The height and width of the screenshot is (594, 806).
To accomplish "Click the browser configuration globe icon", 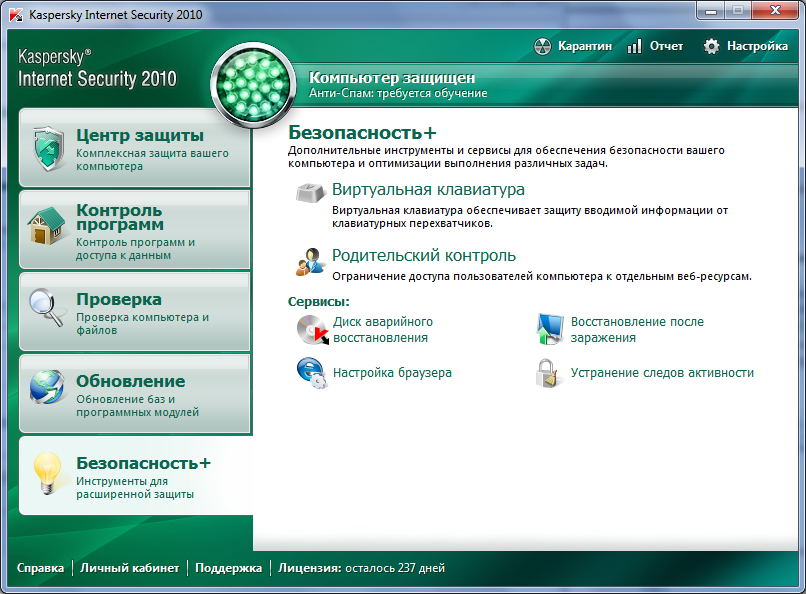I will (311, 373).
